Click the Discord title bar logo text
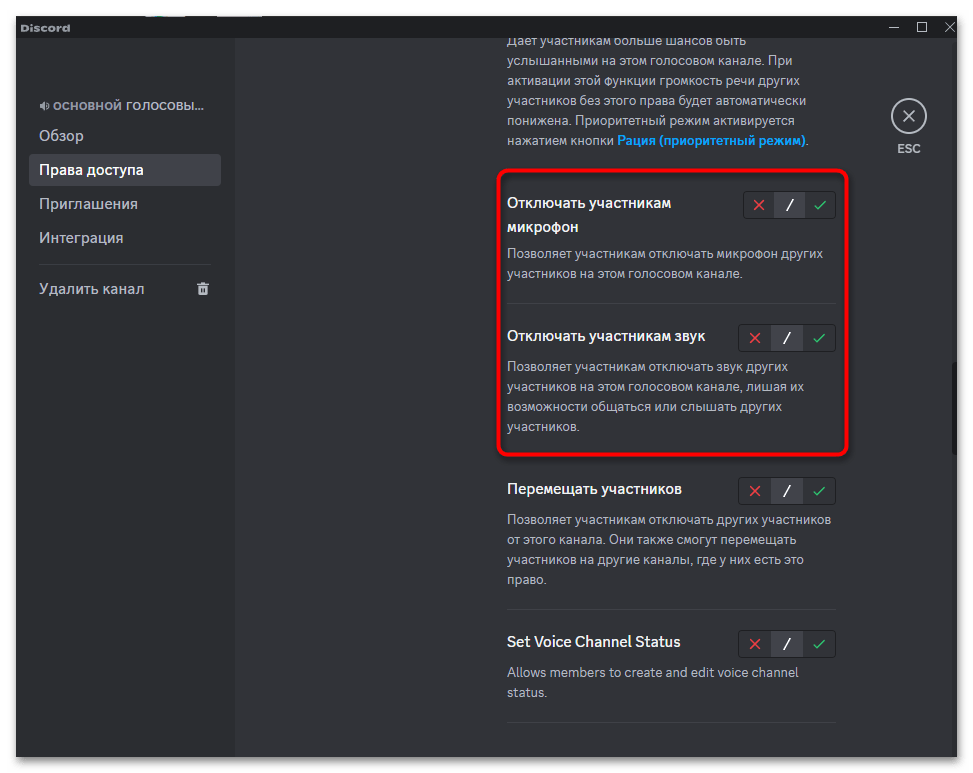The height and width of the screenshot is (773, 973). pos(45,28)
